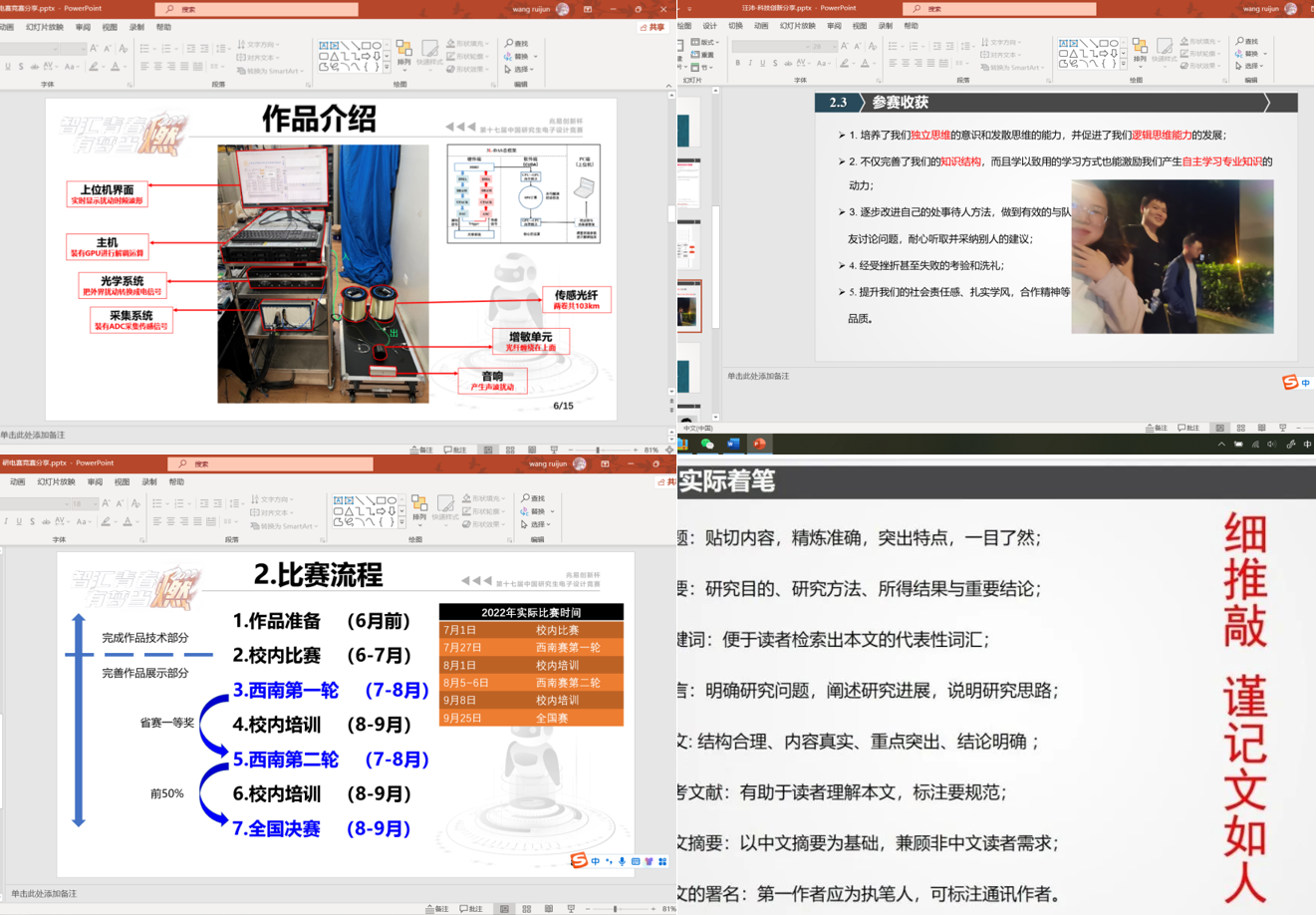
Task: Open Word from the Windows taskbar
Action: tap(733, 445)
